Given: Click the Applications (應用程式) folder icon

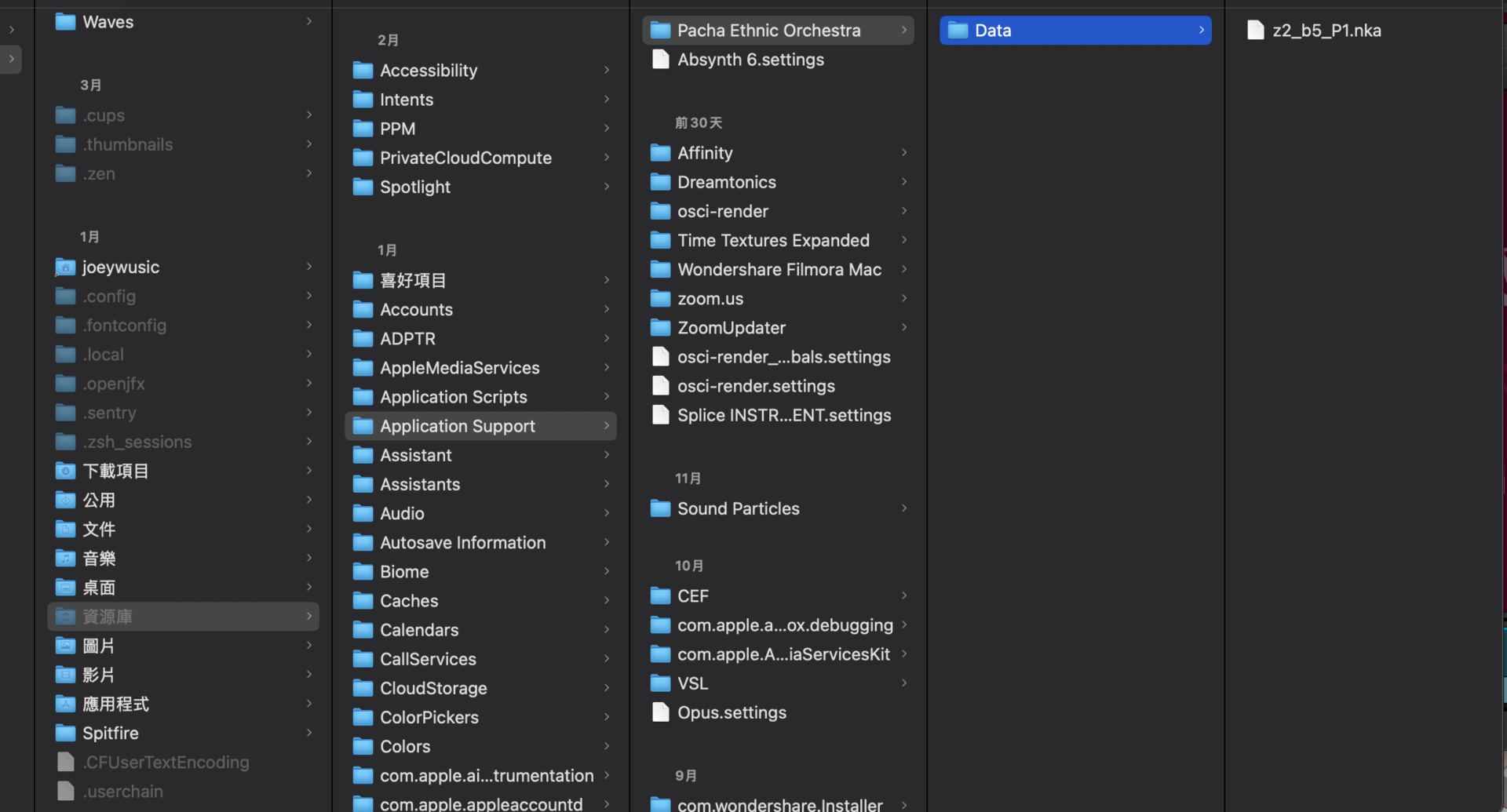Looking at the screenshot, I should coord(65,704).
